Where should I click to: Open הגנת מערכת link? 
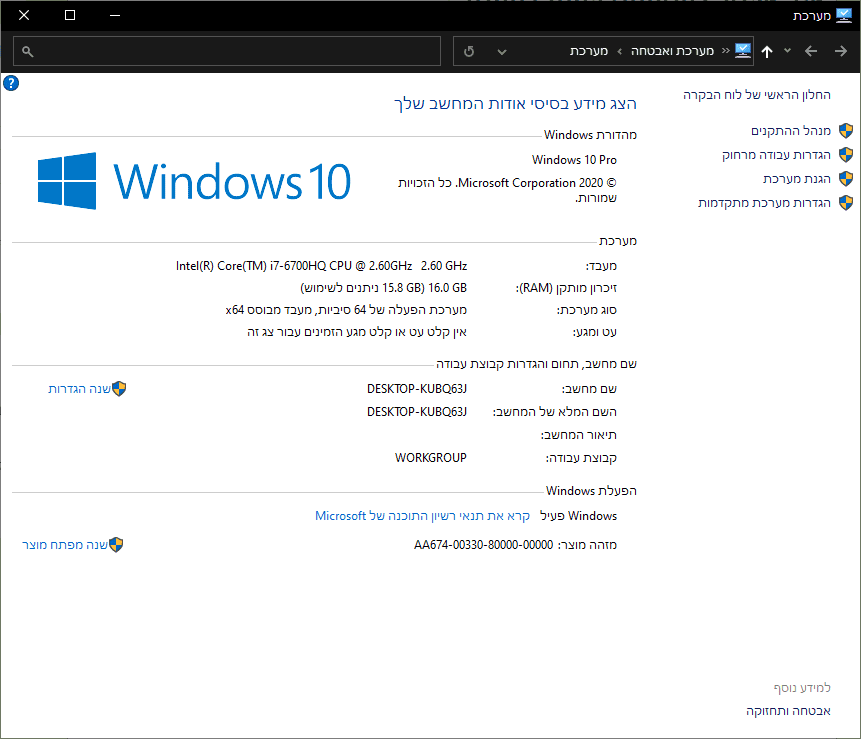coord(797,179)
